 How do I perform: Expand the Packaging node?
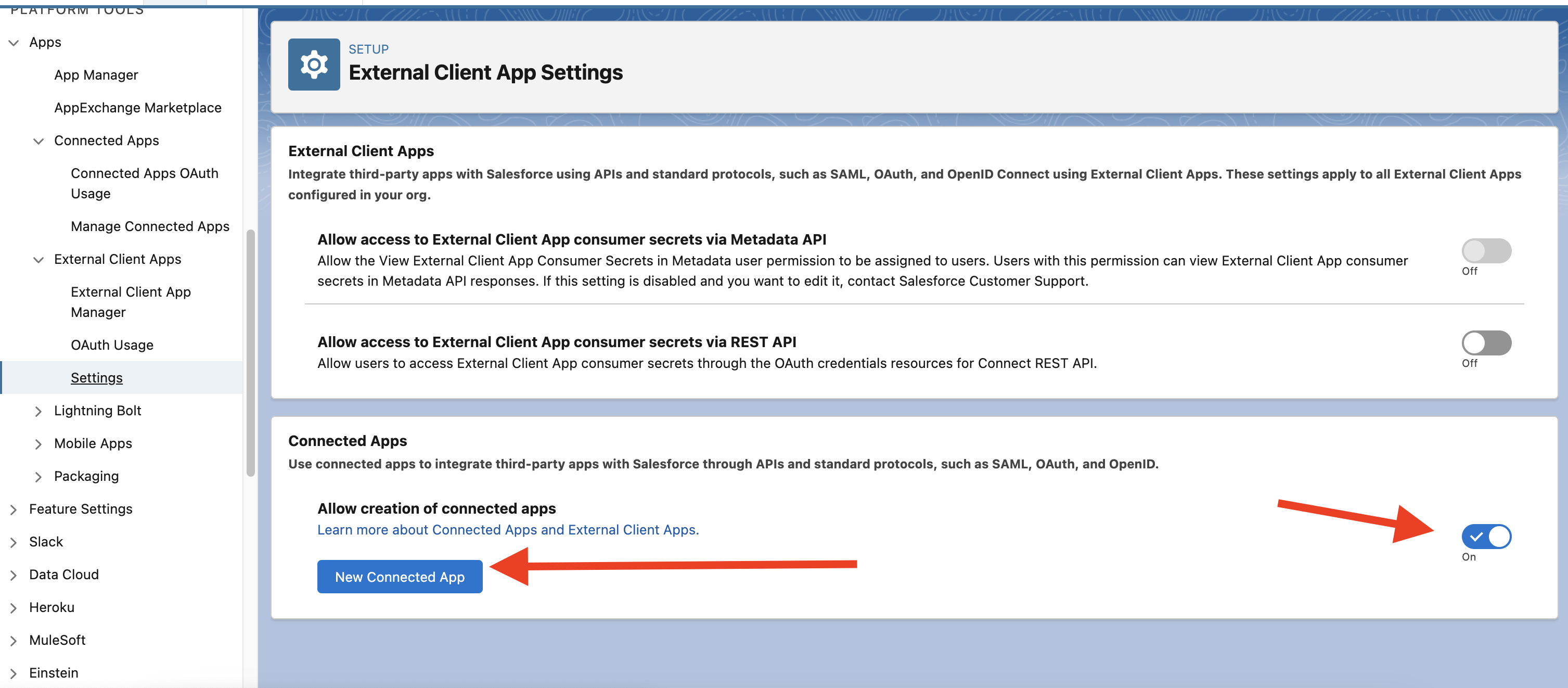[x=38, y=477]
